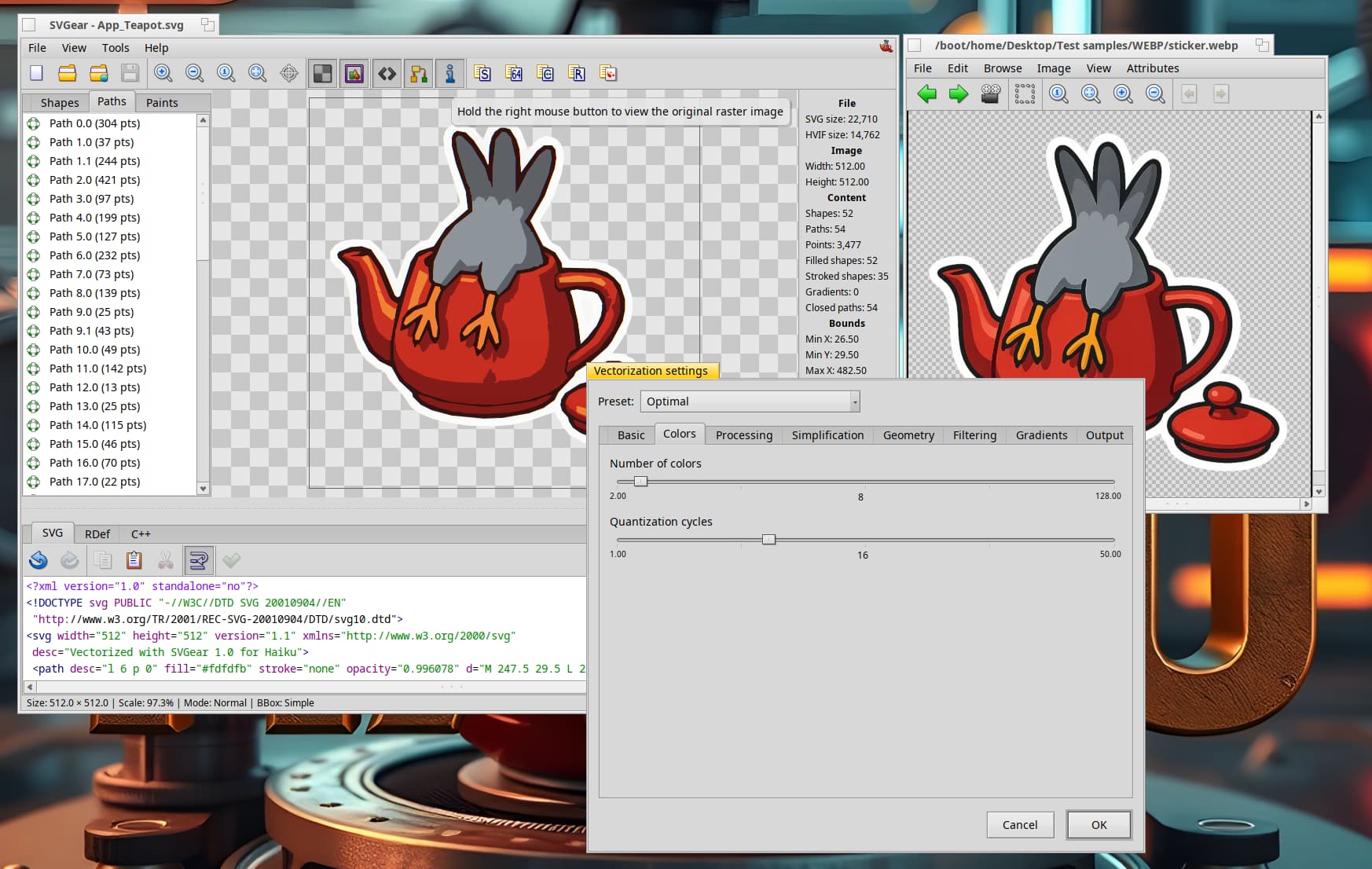Switch to the Gradients settings tab
Image resolution: width=1372 pixels, height=869 pixels.
1041,435
